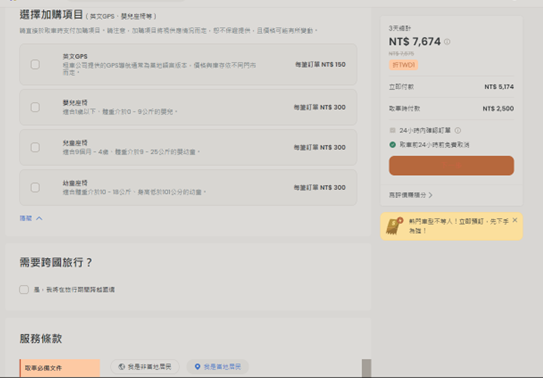The height and width of the screenshot is (378, 543).
Task: Click globe icon on non-local resident chip
Action: [x=121, y=367]
